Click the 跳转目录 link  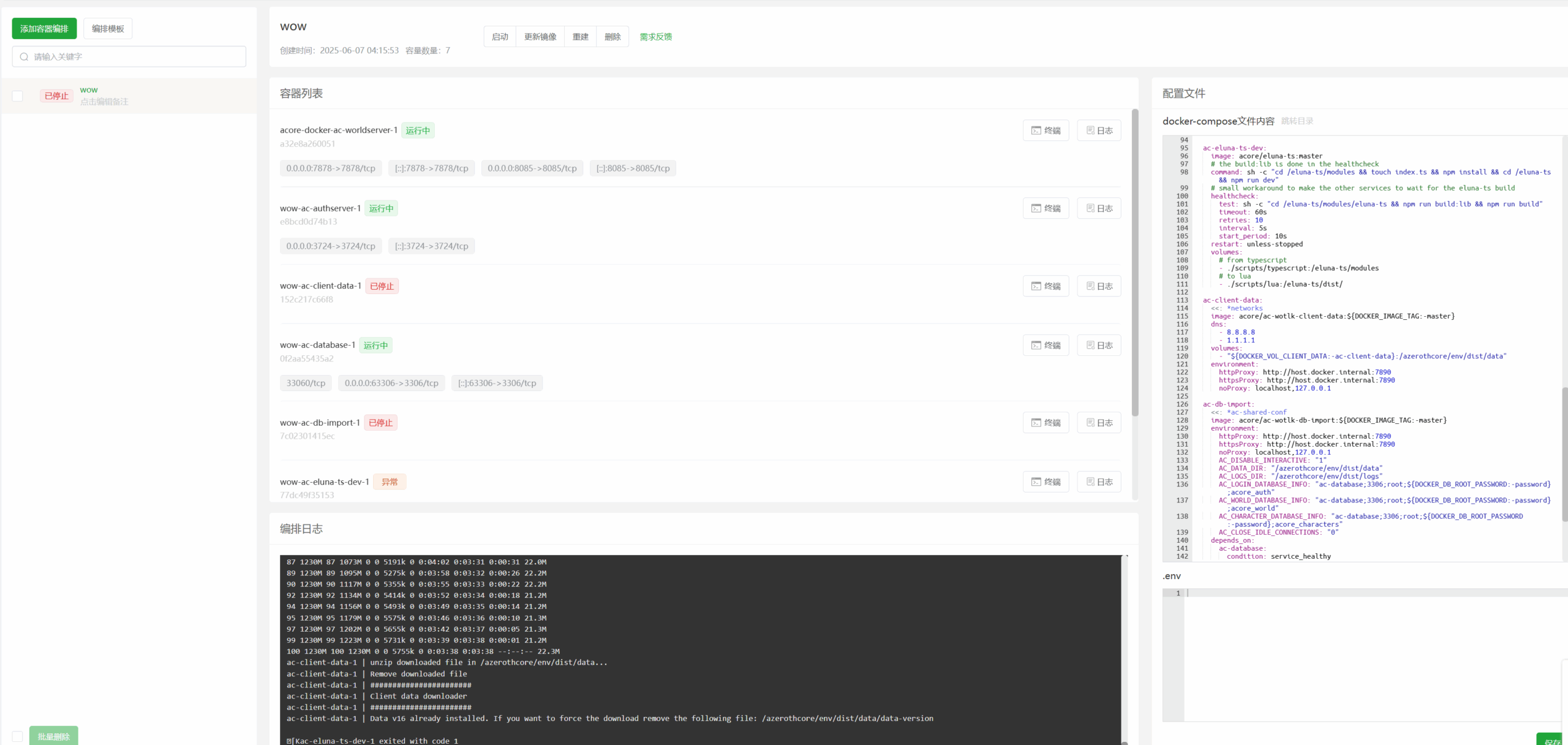(1297, 121)
